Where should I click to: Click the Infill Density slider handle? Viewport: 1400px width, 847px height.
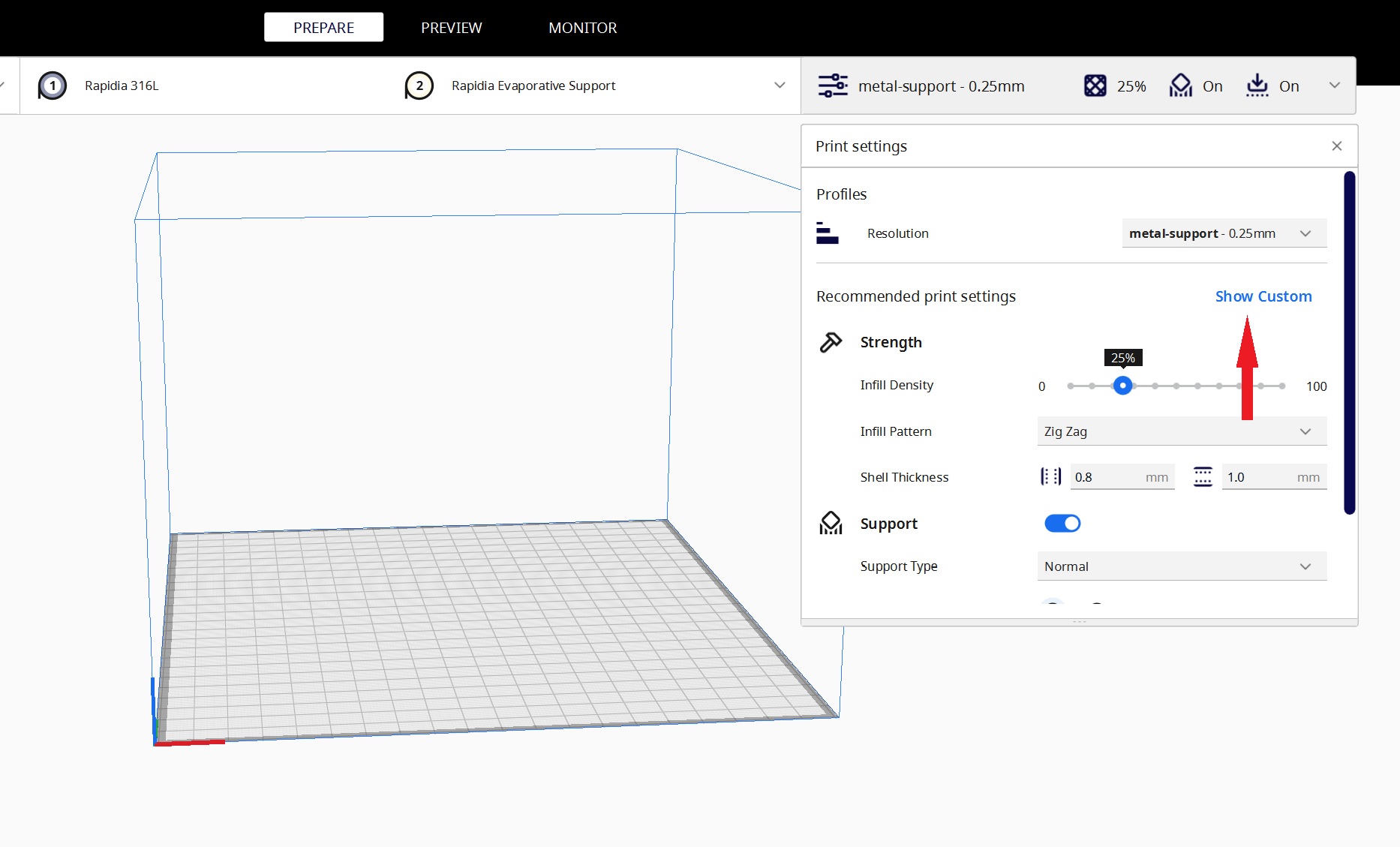(x=1122, y=386)
